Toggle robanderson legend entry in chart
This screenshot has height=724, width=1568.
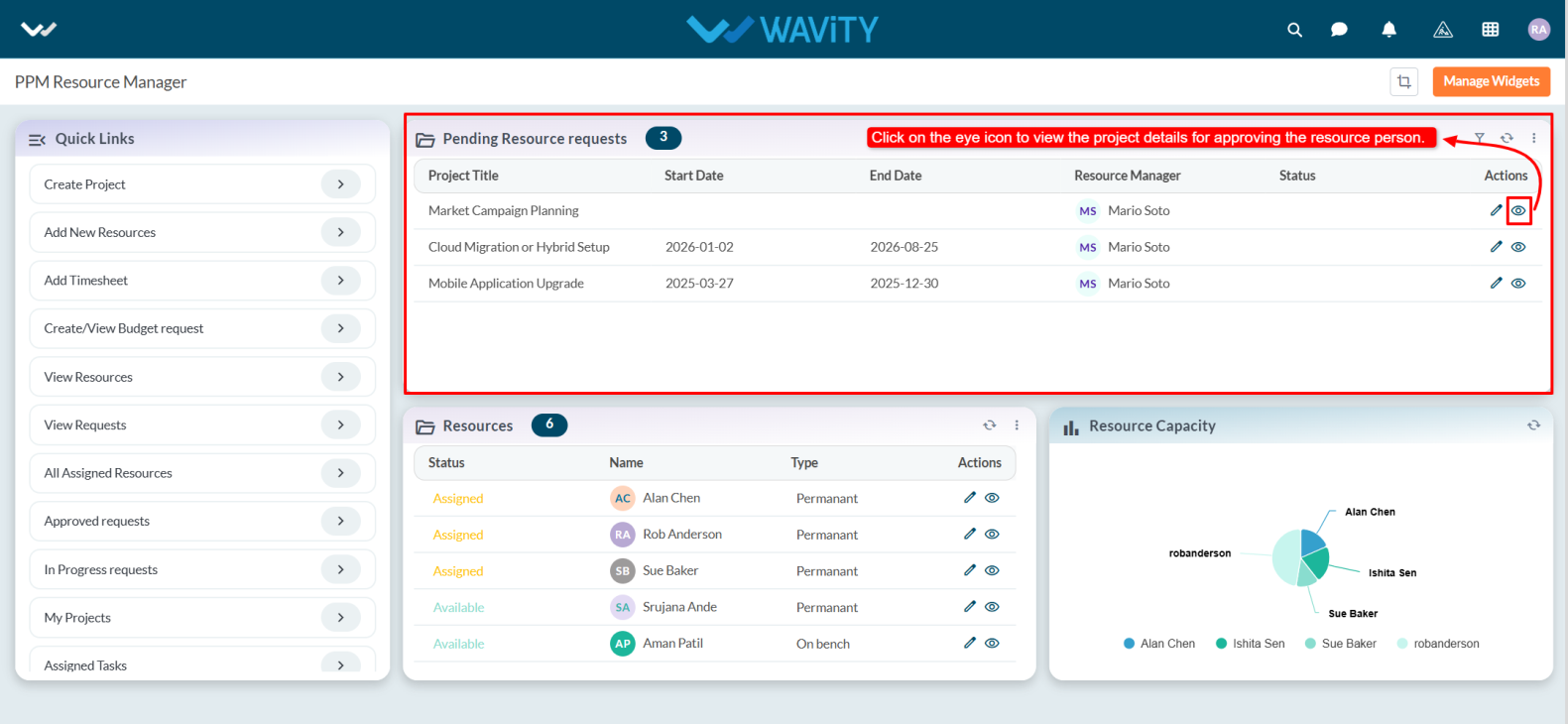(1438, 644)
